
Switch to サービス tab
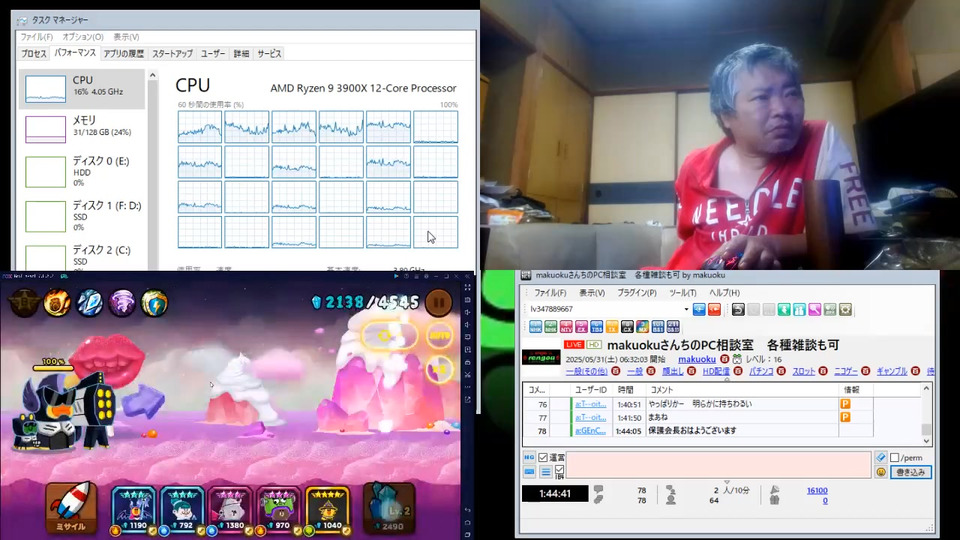pos(269,54)
